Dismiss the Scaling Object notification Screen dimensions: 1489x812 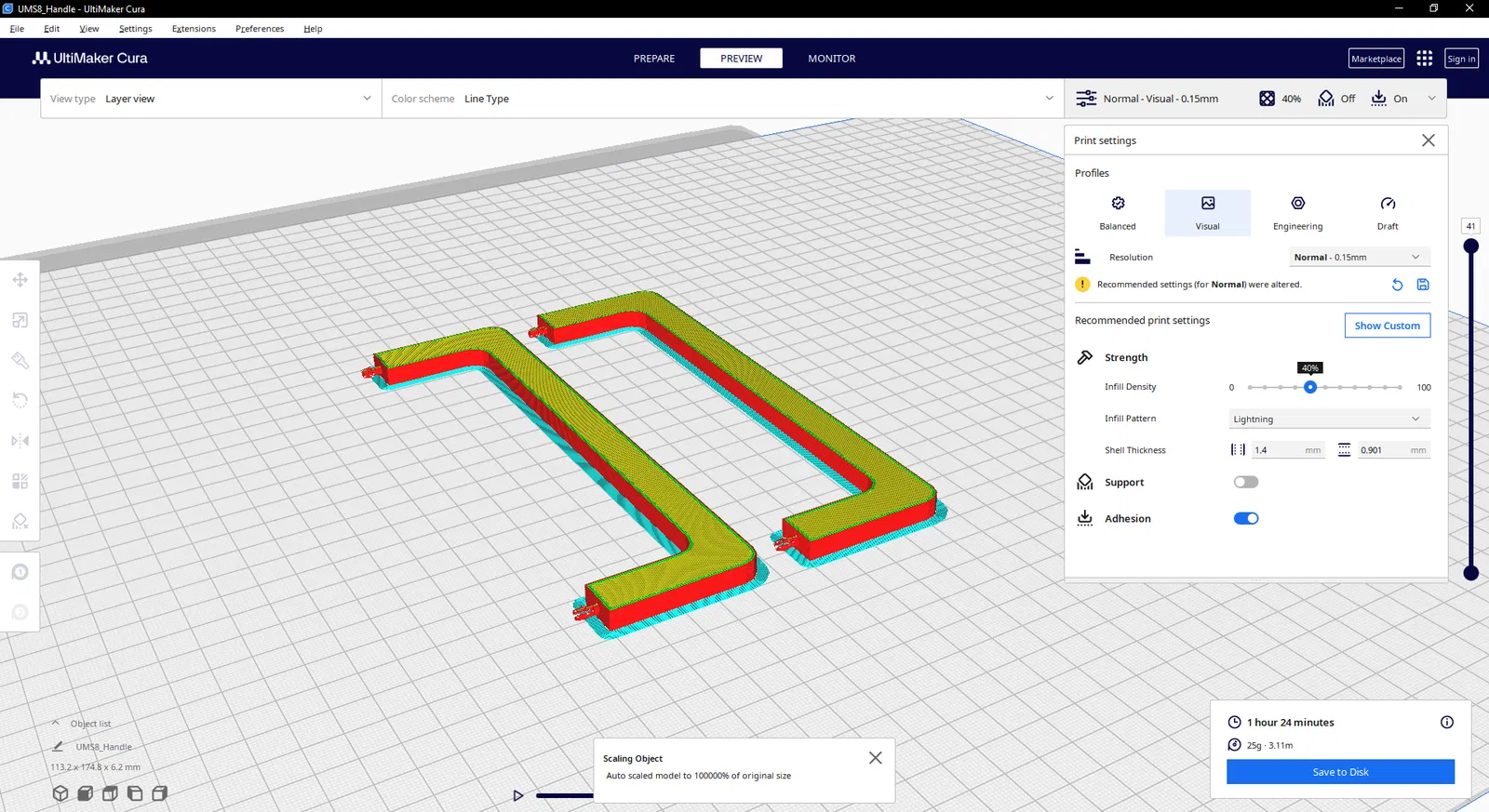tap(876, 758)
